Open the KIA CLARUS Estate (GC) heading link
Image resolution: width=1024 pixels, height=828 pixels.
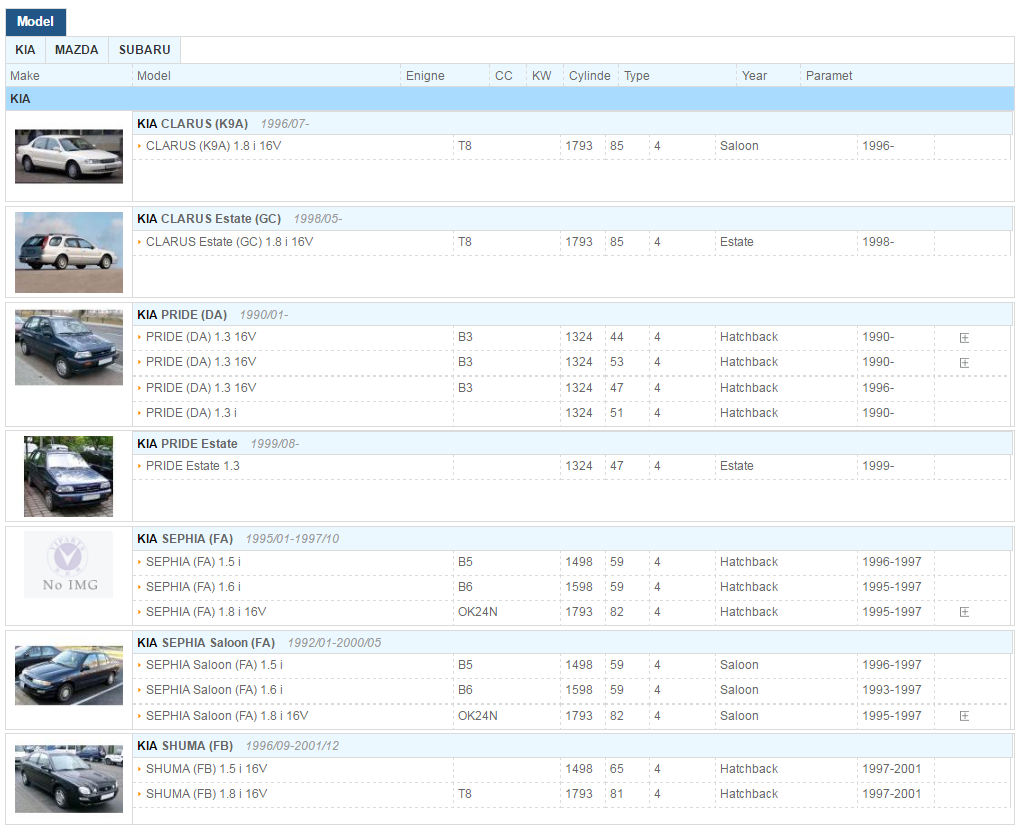209,219
